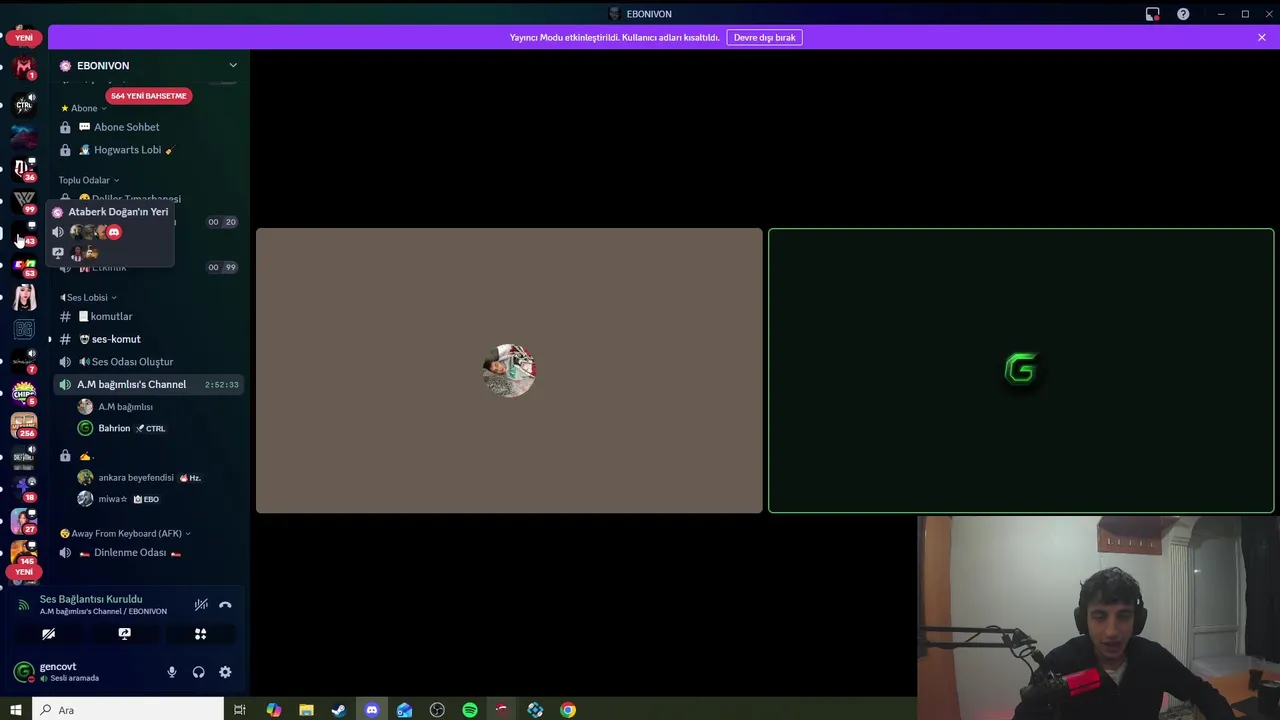Open OBS Studio from the taskbar
Viewport: 1280px width, 720px height.
click(437, 710)
